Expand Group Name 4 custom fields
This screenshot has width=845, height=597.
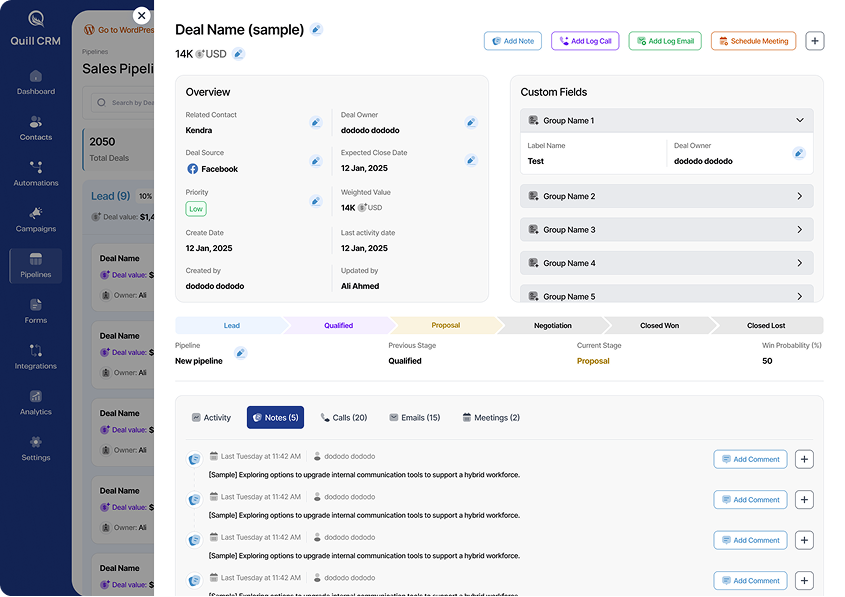point(799,264)
